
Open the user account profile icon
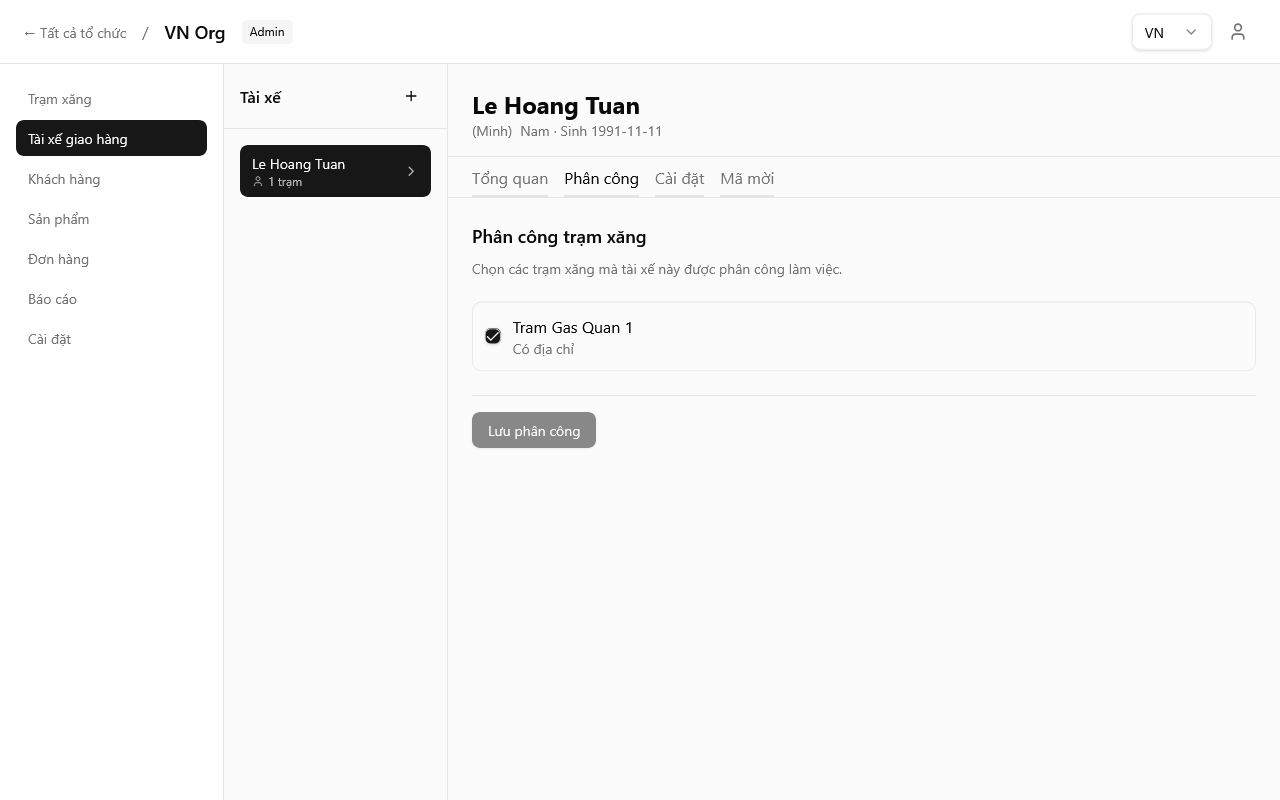1238,32
